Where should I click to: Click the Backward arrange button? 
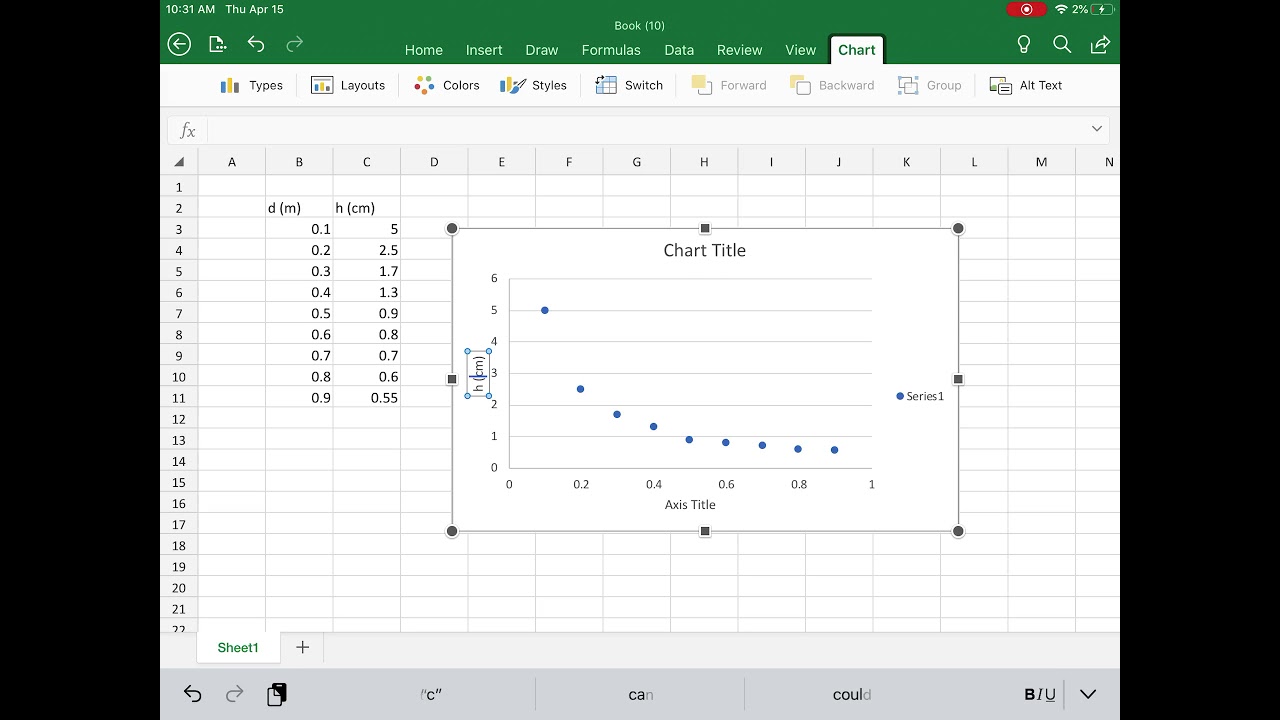832,85
